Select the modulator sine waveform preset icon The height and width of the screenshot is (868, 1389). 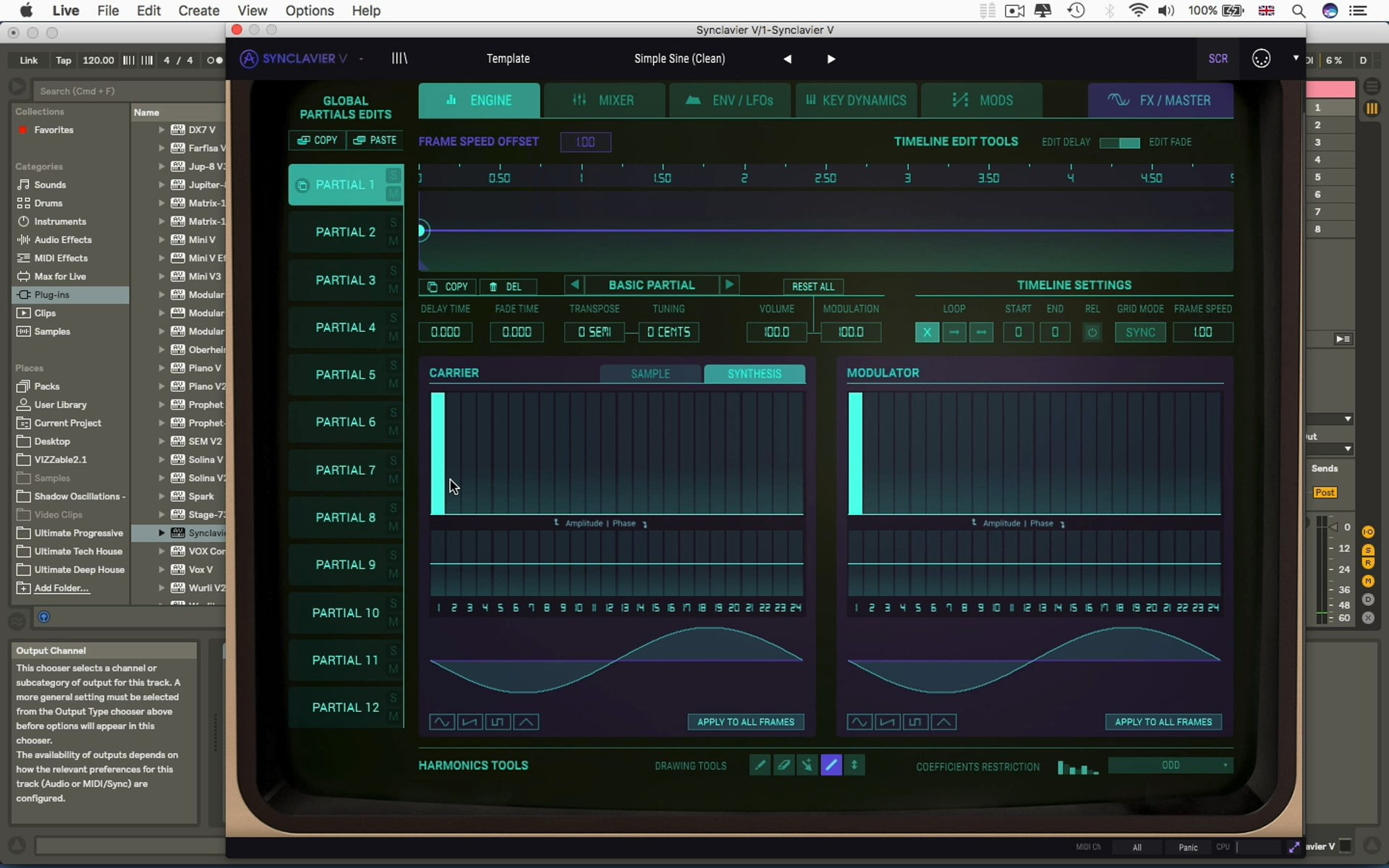[x=859, y=722]
